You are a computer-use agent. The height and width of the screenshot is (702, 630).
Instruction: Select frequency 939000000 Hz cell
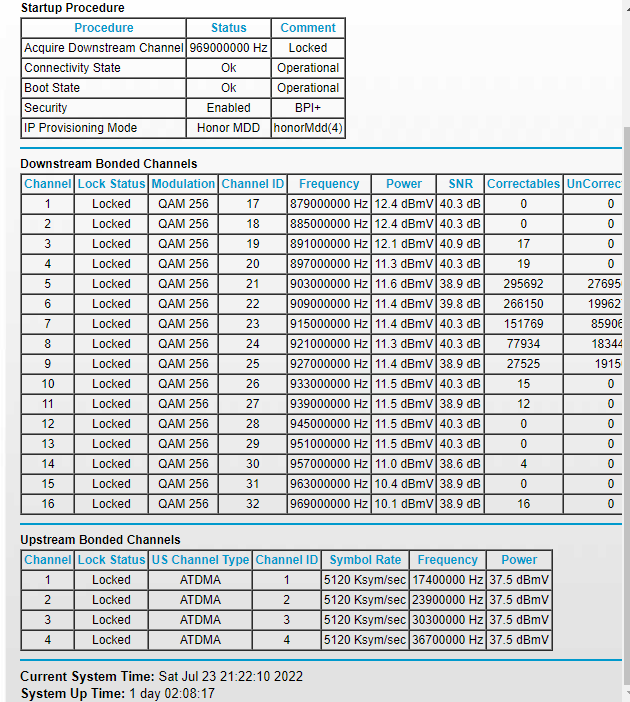point(329,404)
